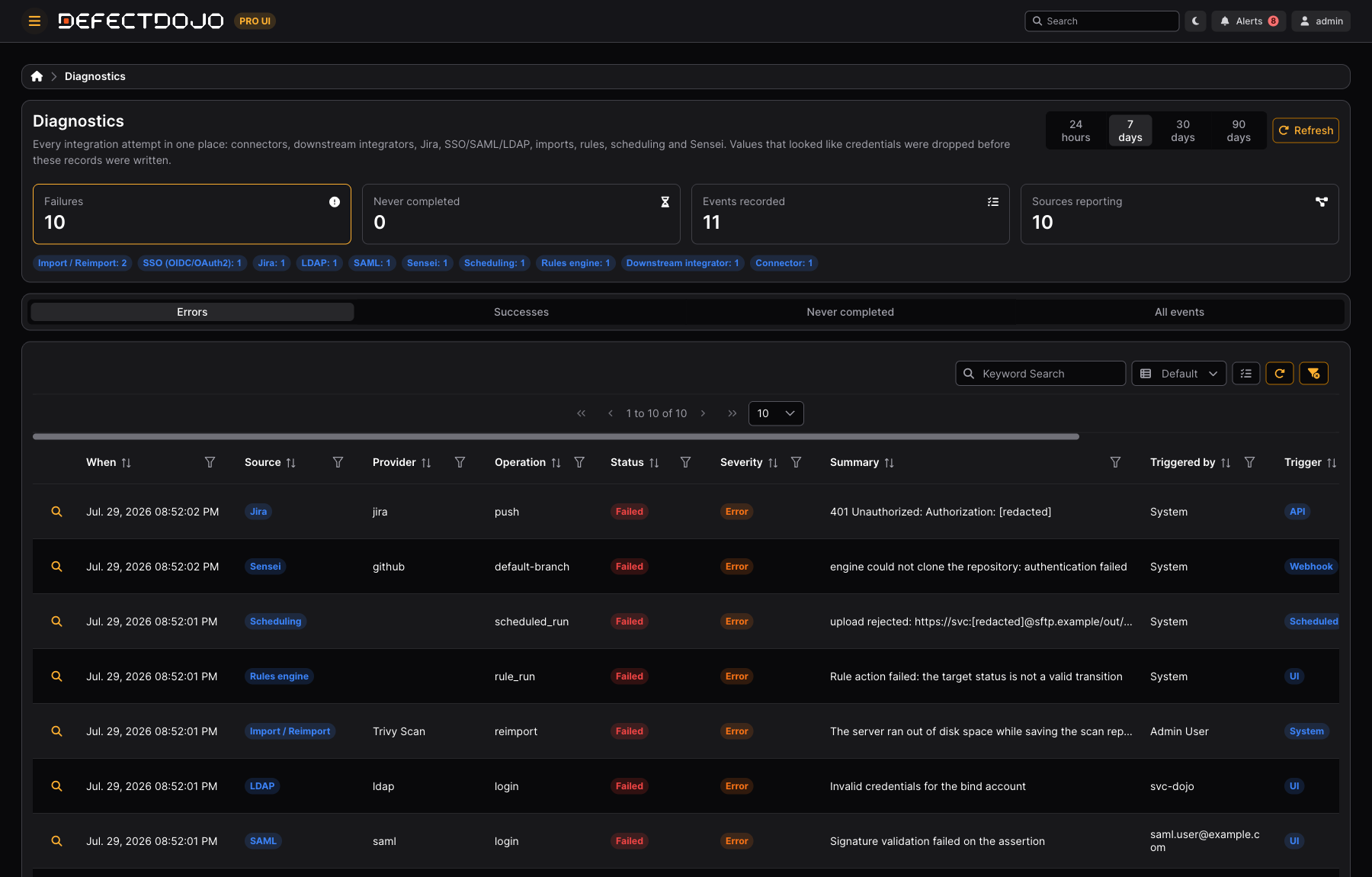The height and width of the screenshot is (877, 1372).
Task: Open filter for the Severity column
Action: click(x=796, y=462)
